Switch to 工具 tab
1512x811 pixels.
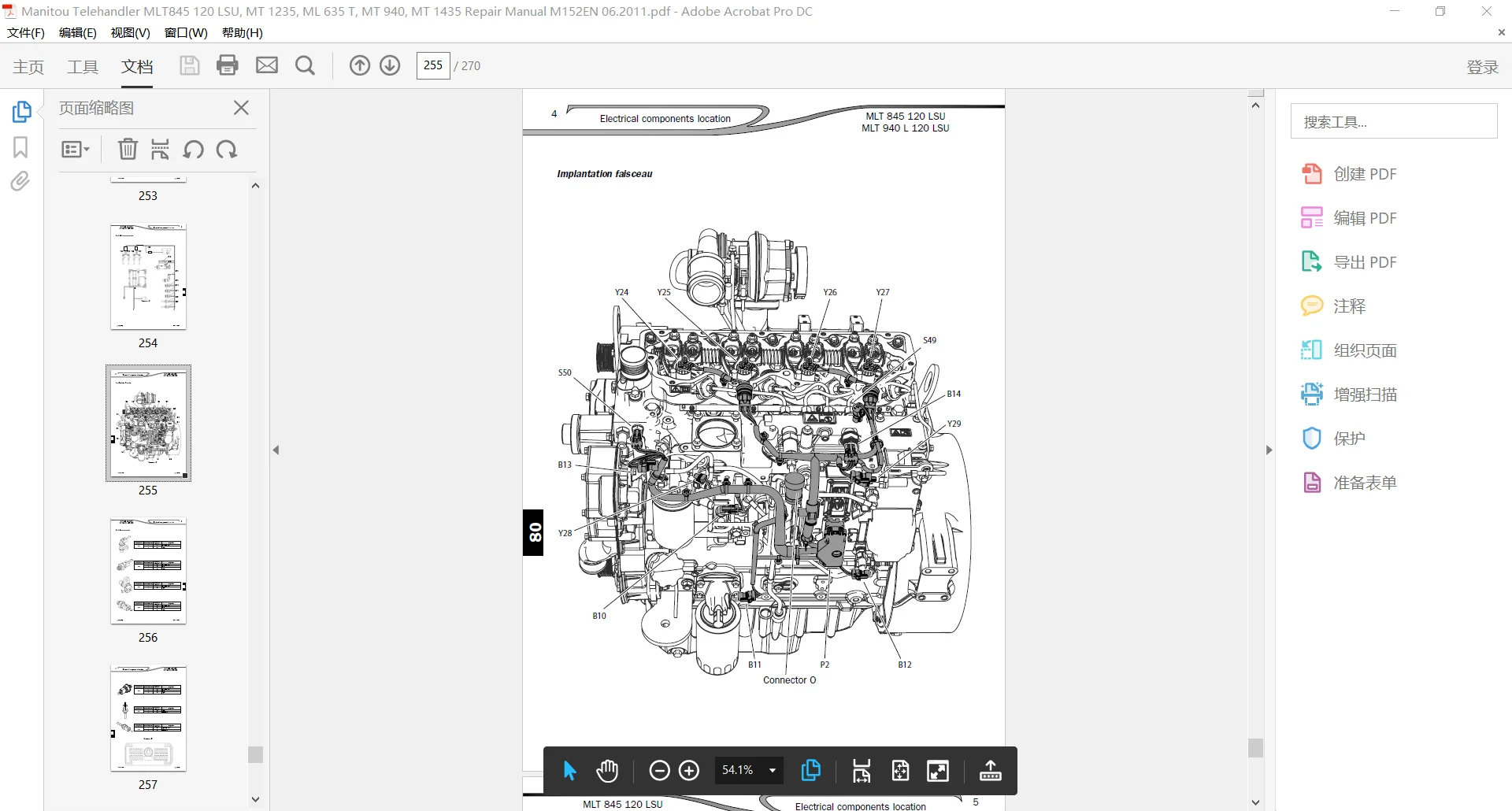[x=83, y=67]
